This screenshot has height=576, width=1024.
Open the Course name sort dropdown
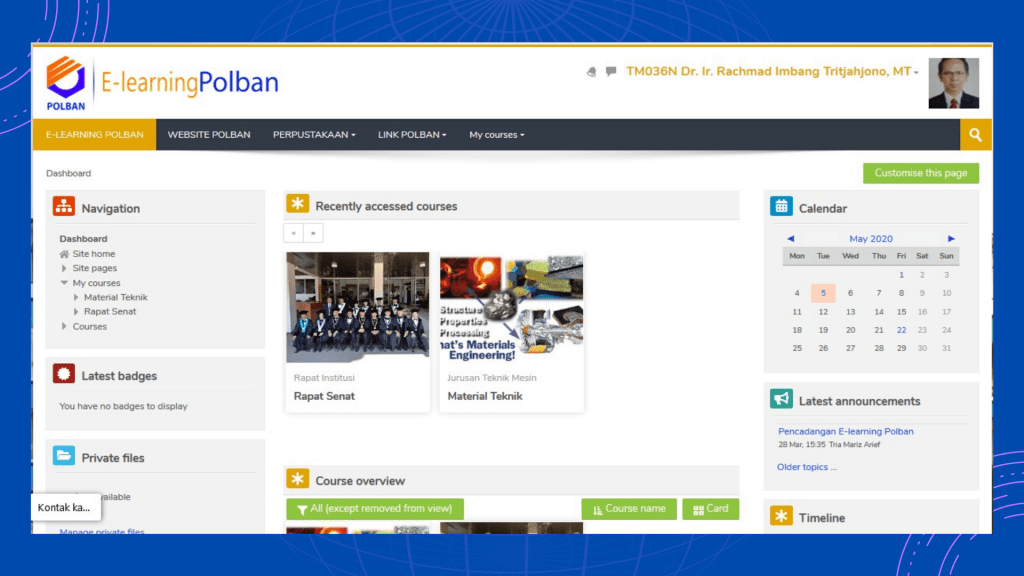(x=629, y=509)
